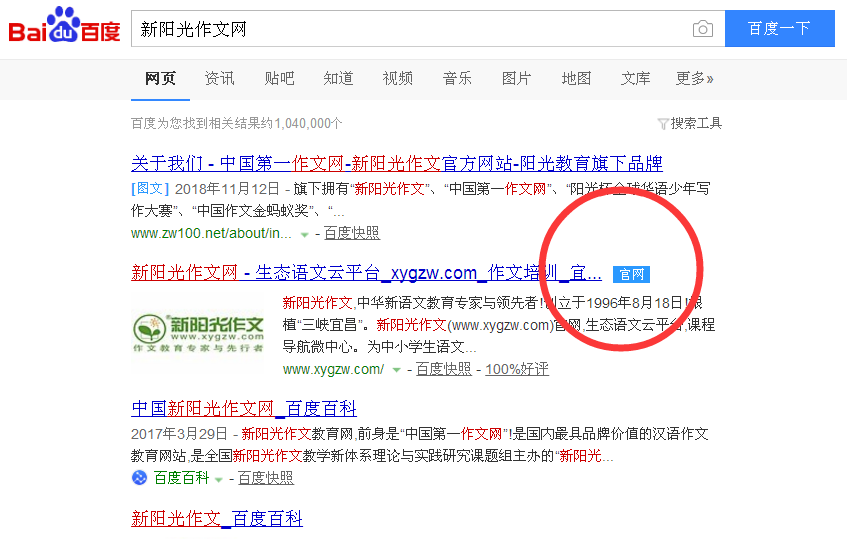Click result count text 1,040,000个
This screenshot has height=539, width=847.
click(x=308, y=123)
